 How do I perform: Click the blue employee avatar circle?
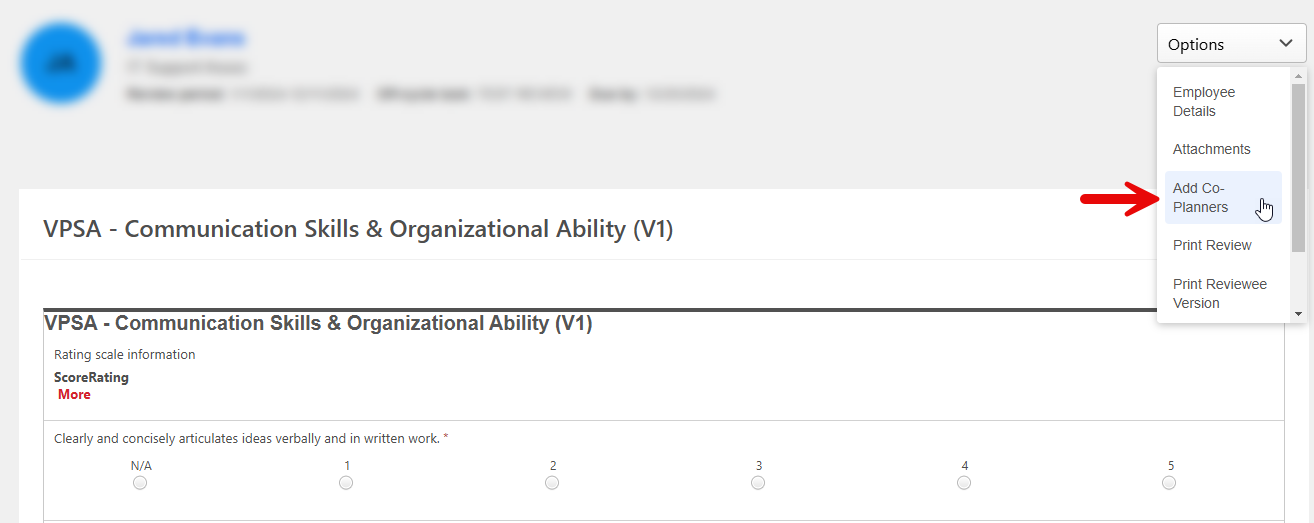click(x=61, y=63)
